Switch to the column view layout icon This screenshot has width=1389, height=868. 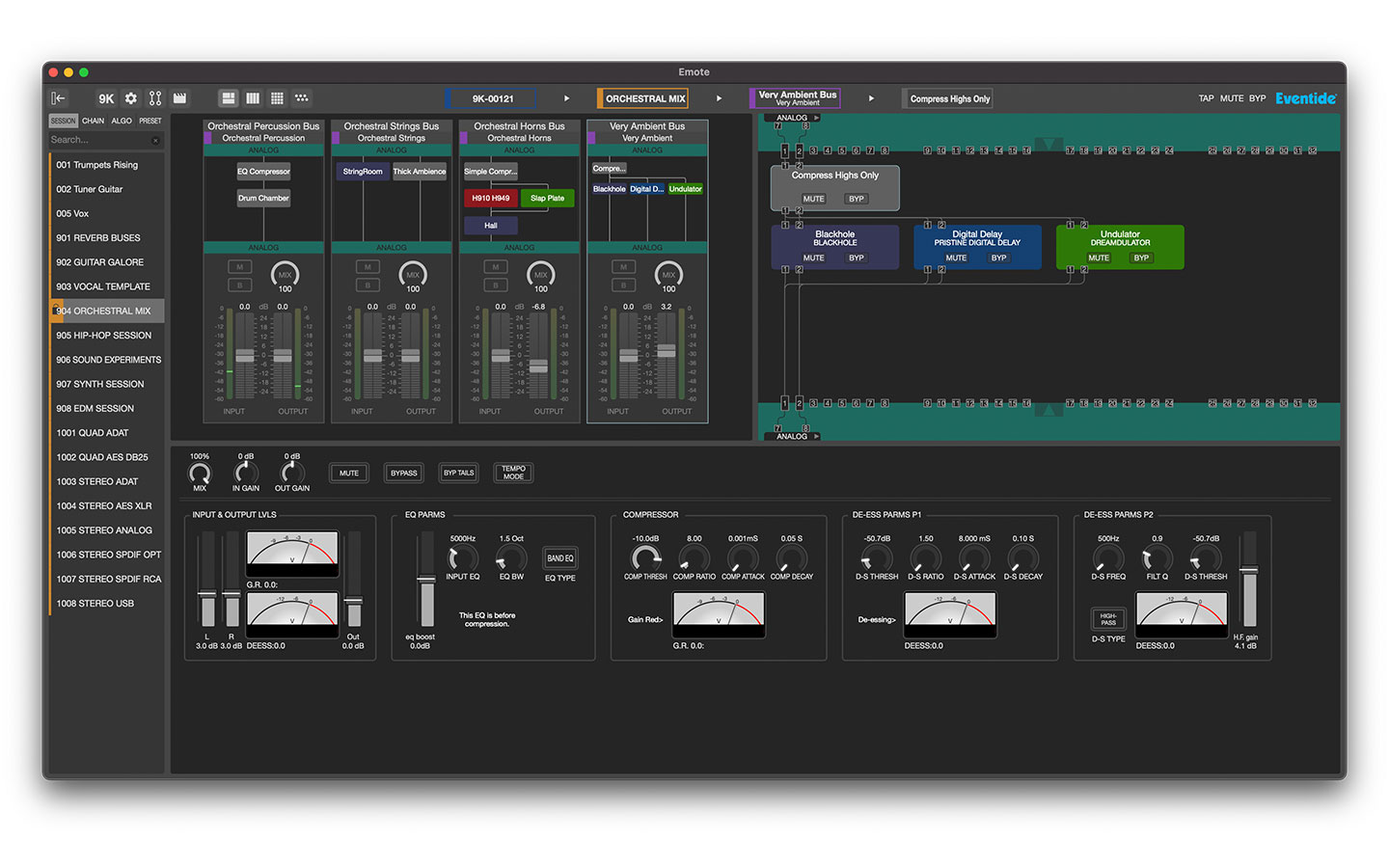[x=253, y=98]
